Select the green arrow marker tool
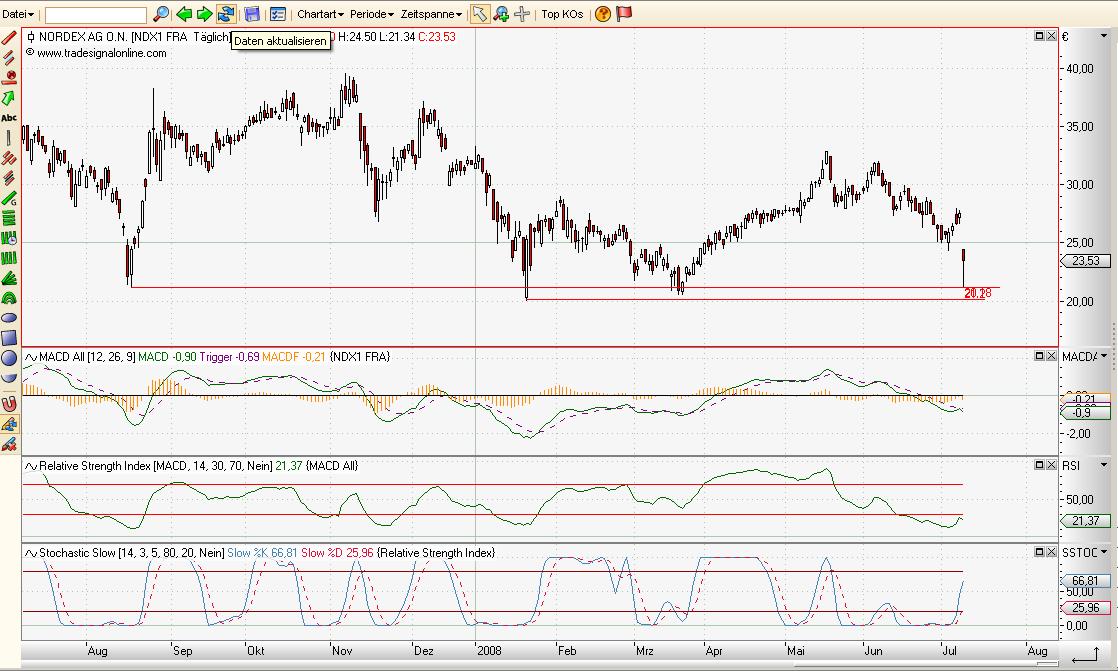The image size is (1118, 671). coord(9,97)
